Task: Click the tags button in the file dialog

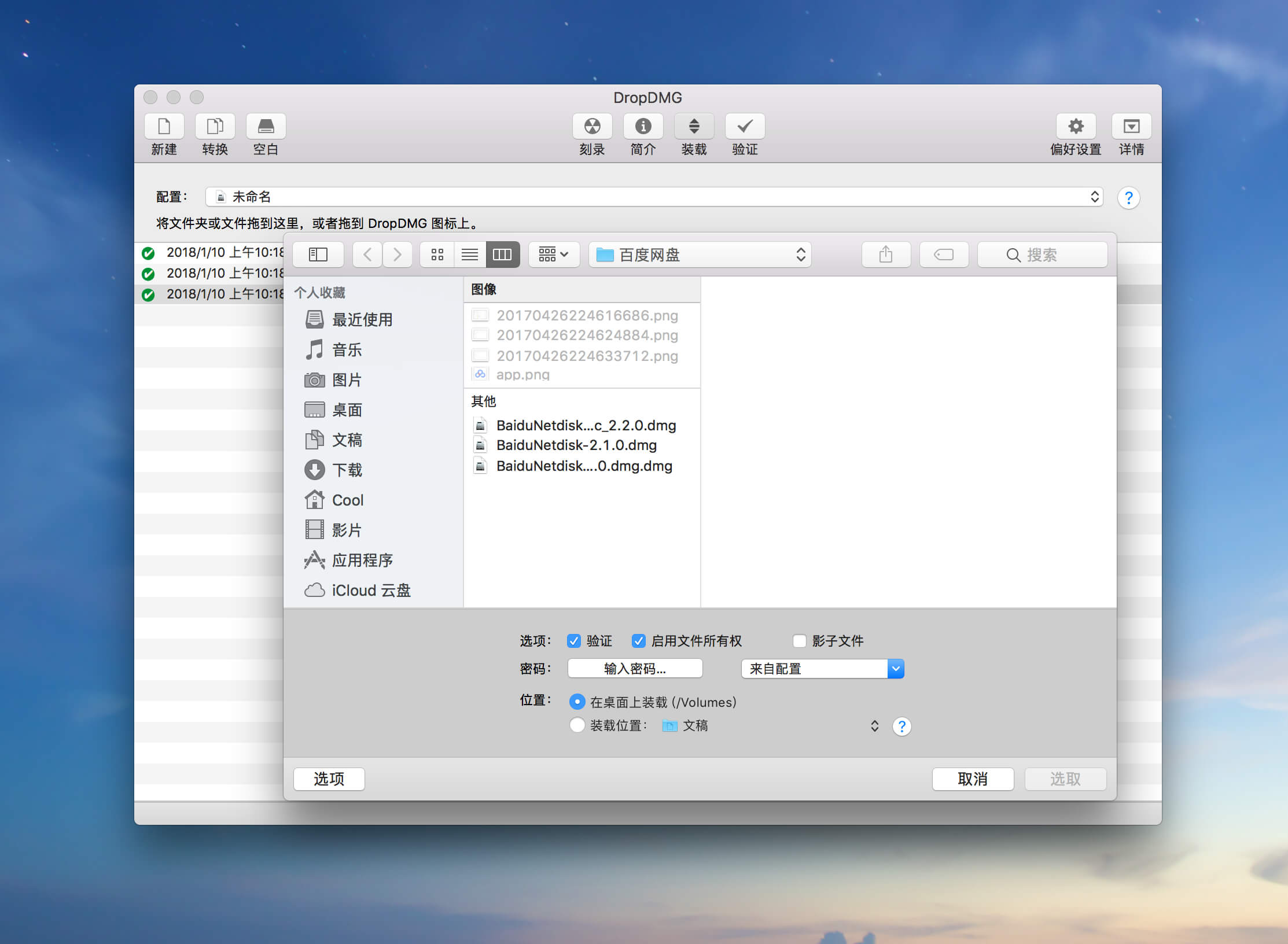Action: (x=944, y=255)
